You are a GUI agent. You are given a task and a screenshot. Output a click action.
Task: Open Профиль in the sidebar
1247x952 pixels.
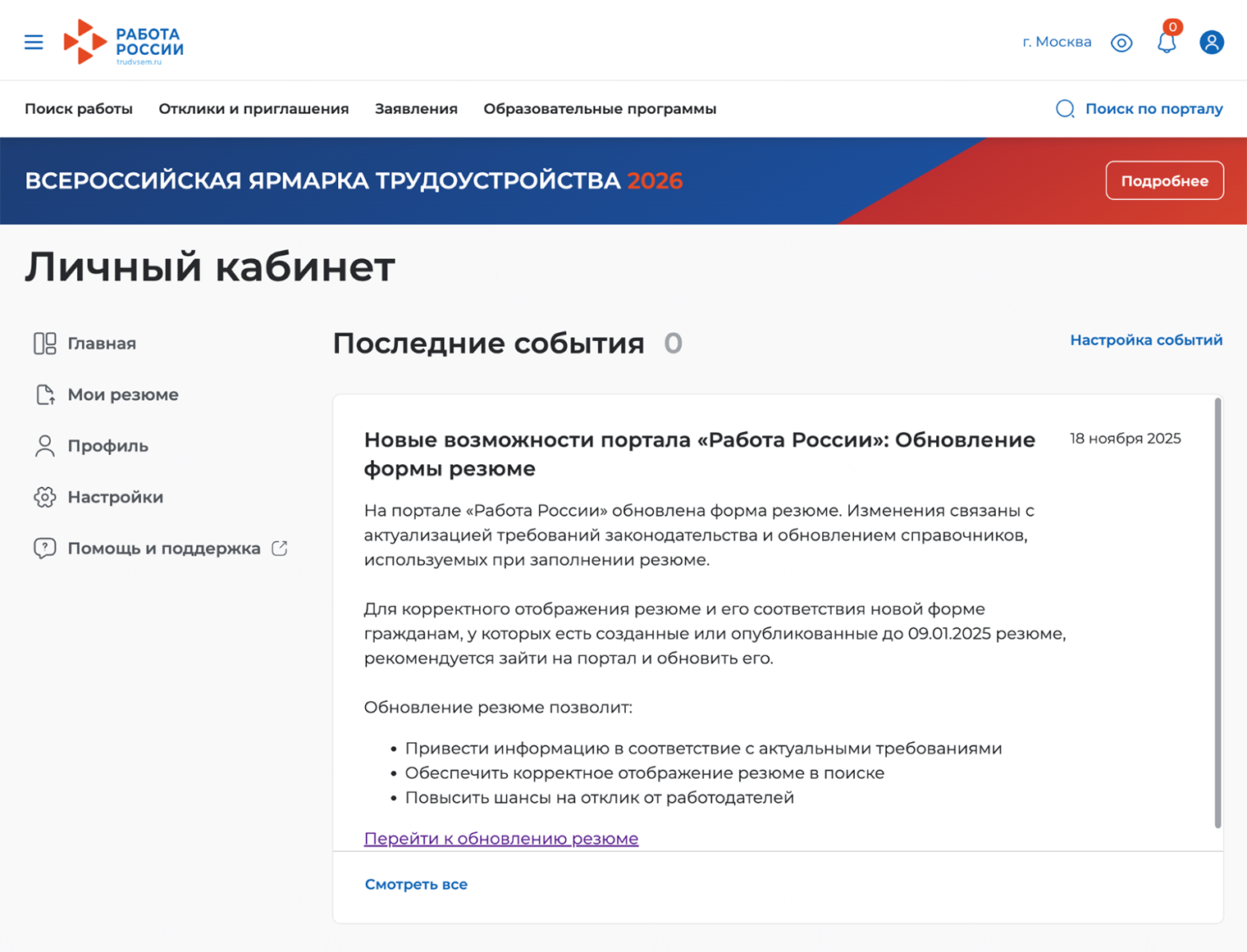(108, 446)
